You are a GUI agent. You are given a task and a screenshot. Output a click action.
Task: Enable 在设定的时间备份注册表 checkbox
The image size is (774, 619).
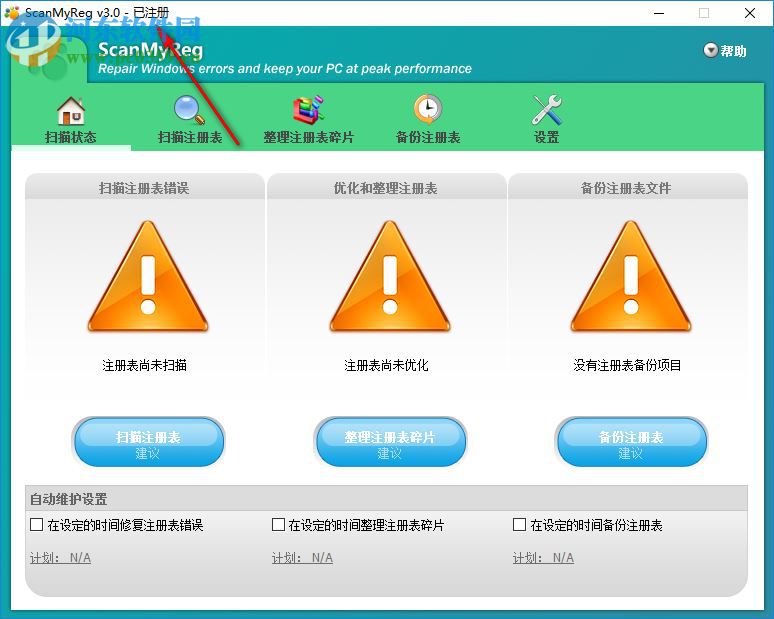click(x=519, y=524)
